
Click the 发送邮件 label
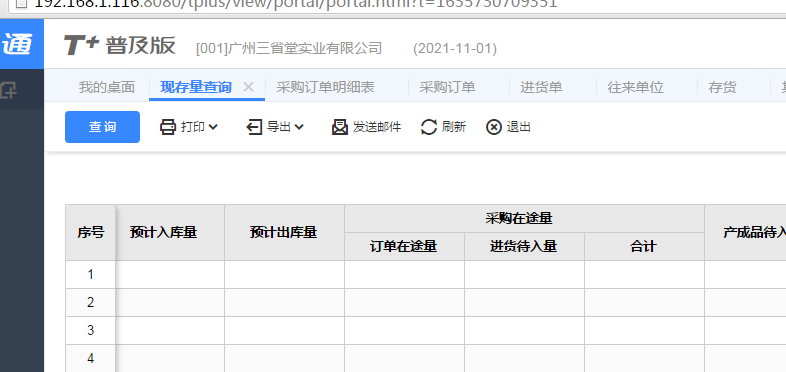pyautogui.click(x=377, y=127)
